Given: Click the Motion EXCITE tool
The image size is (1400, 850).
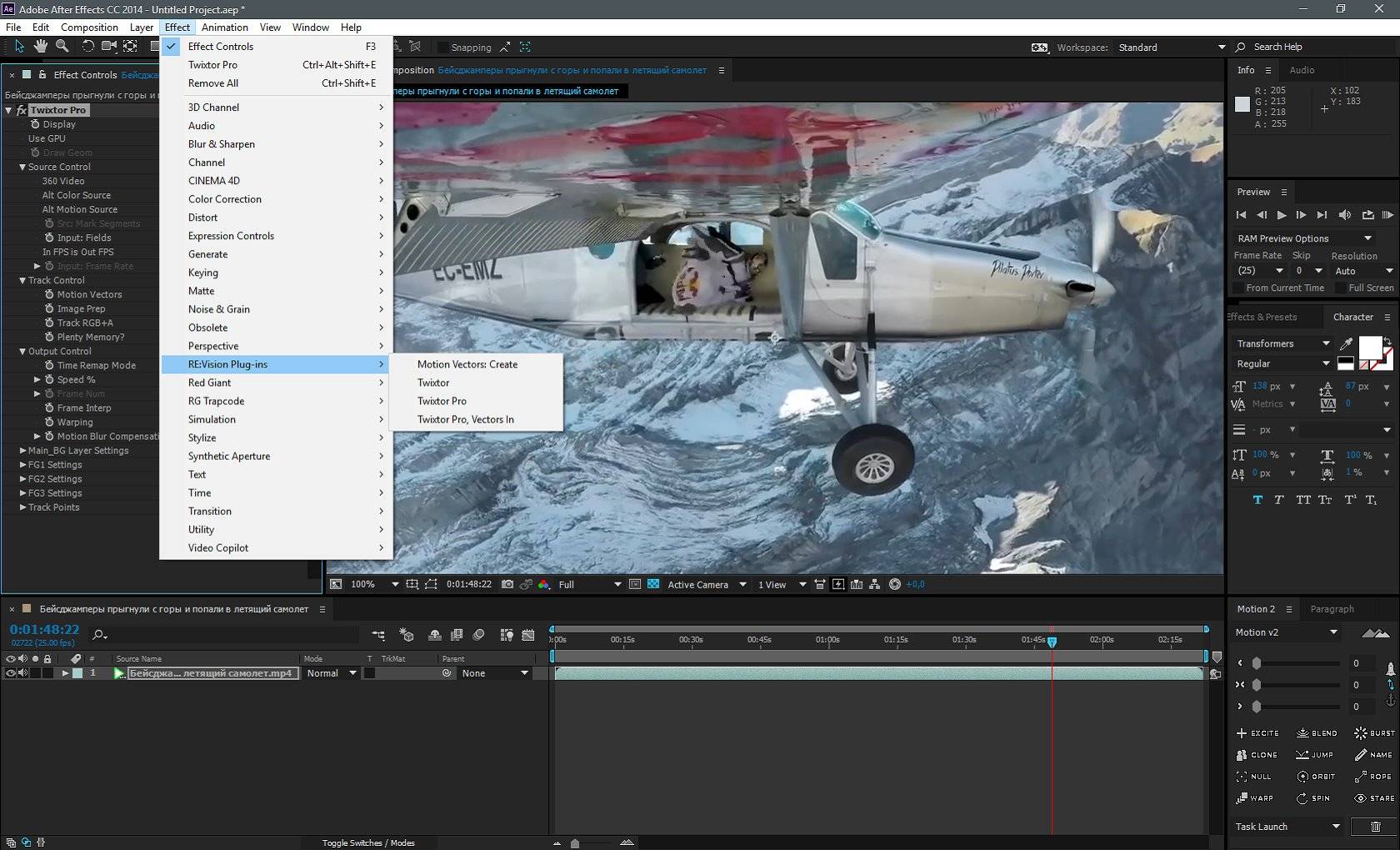Looking at the screenshot, I should [x=1257, y=733].
